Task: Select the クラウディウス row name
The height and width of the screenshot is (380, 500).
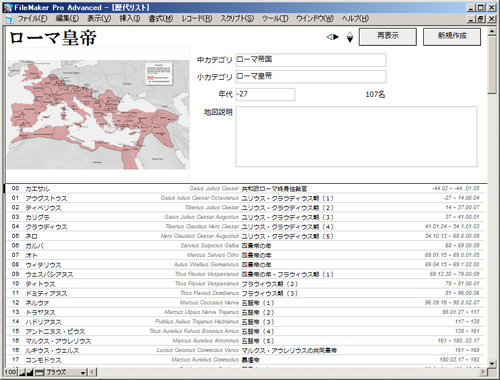Action: click(46, 227)
